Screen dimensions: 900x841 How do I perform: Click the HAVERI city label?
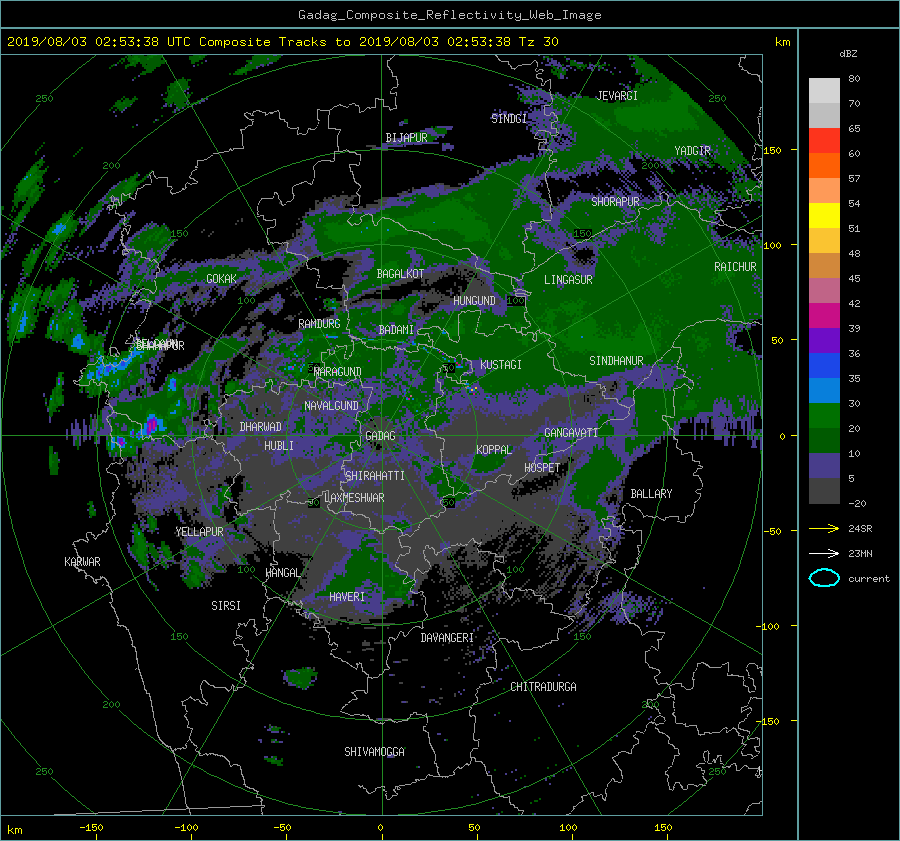(x=347, y=597)
